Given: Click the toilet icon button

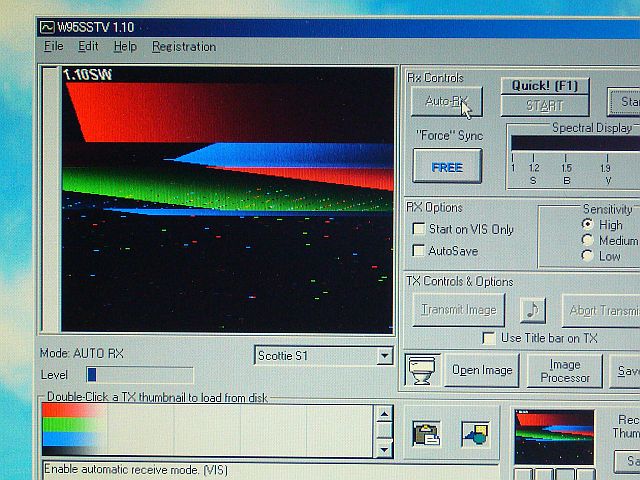Looking at the screenshot, I should (x=422, y=369).
